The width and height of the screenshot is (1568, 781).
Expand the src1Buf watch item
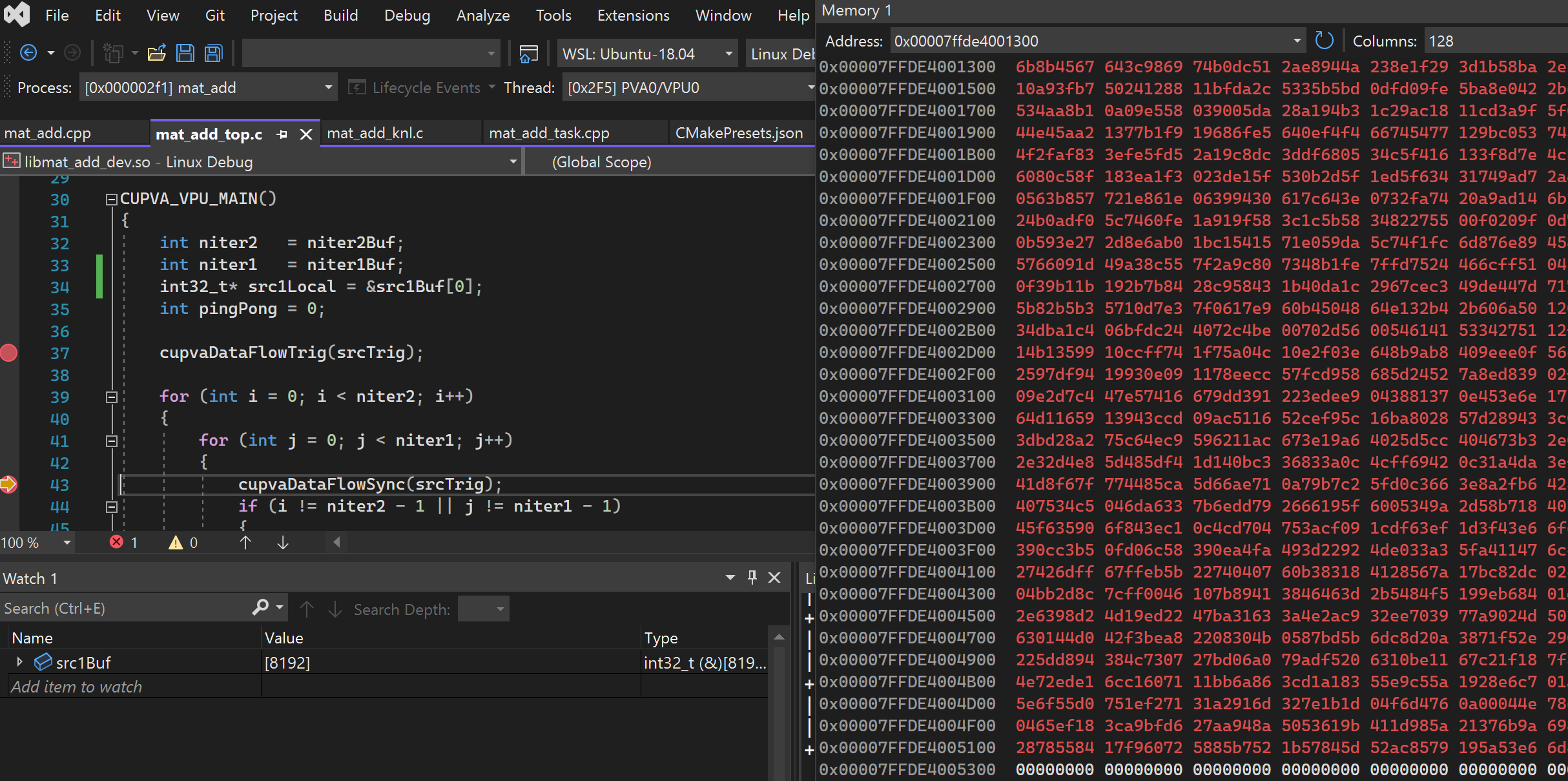[19, 662]
